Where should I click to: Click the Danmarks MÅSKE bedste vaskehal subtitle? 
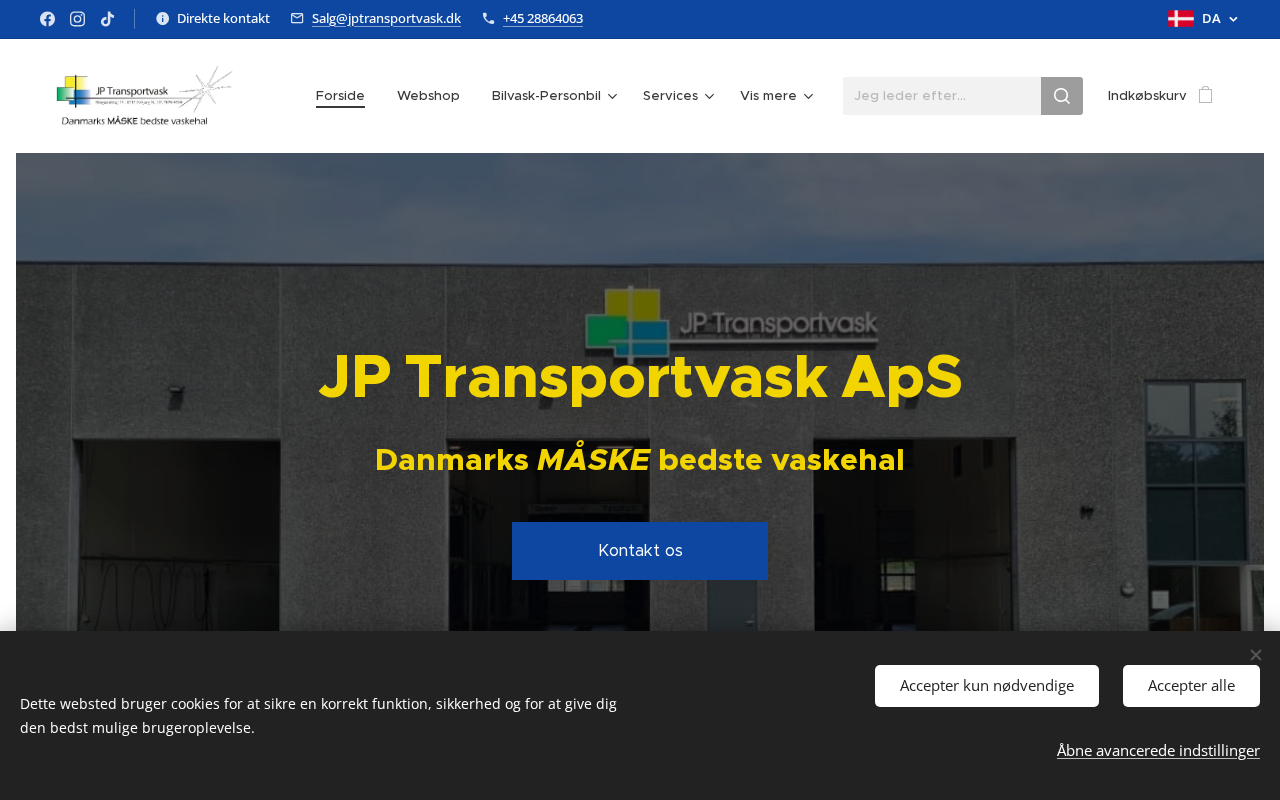[640, 460]
